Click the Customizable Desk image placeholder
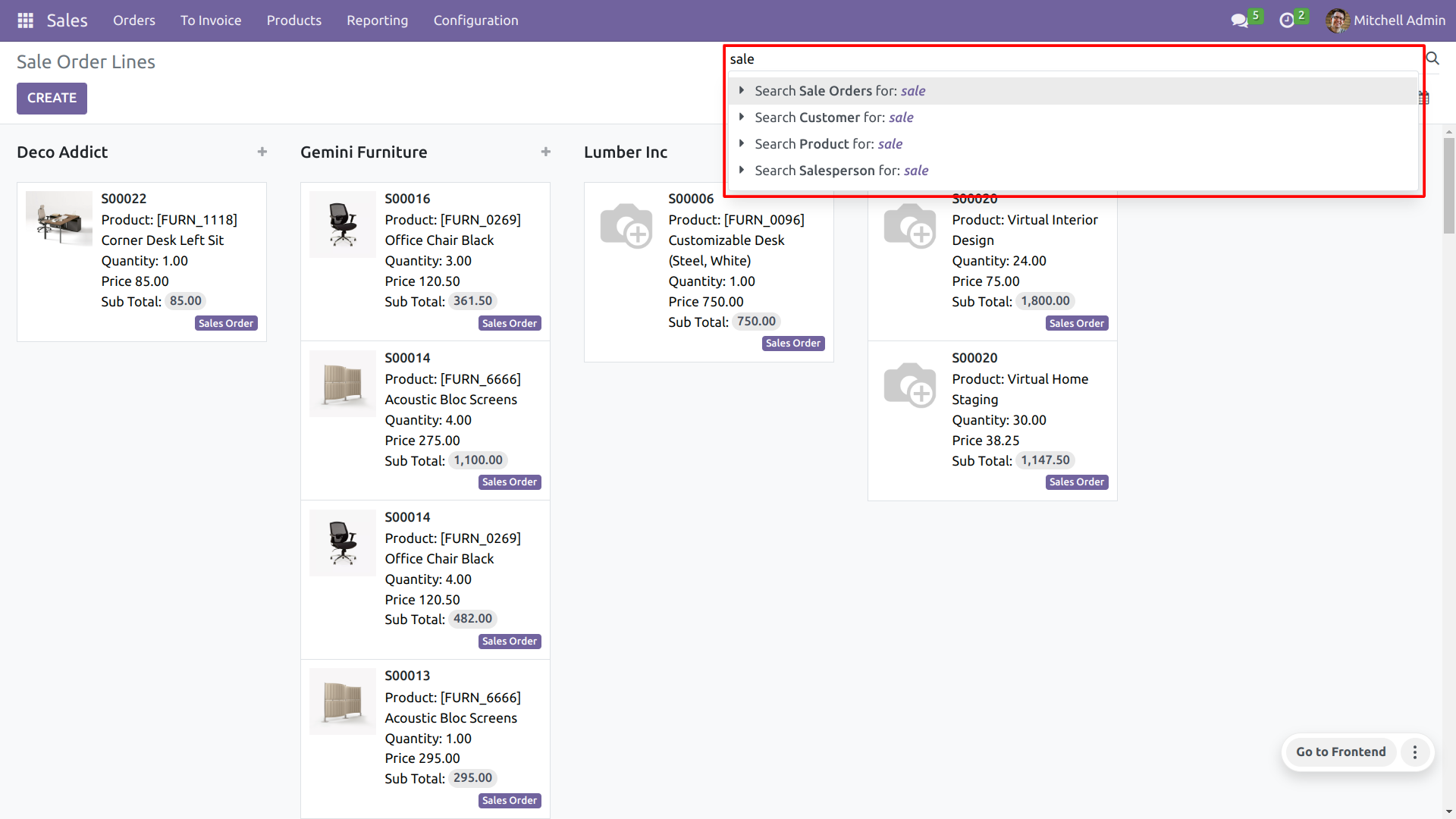 [626, 226]
